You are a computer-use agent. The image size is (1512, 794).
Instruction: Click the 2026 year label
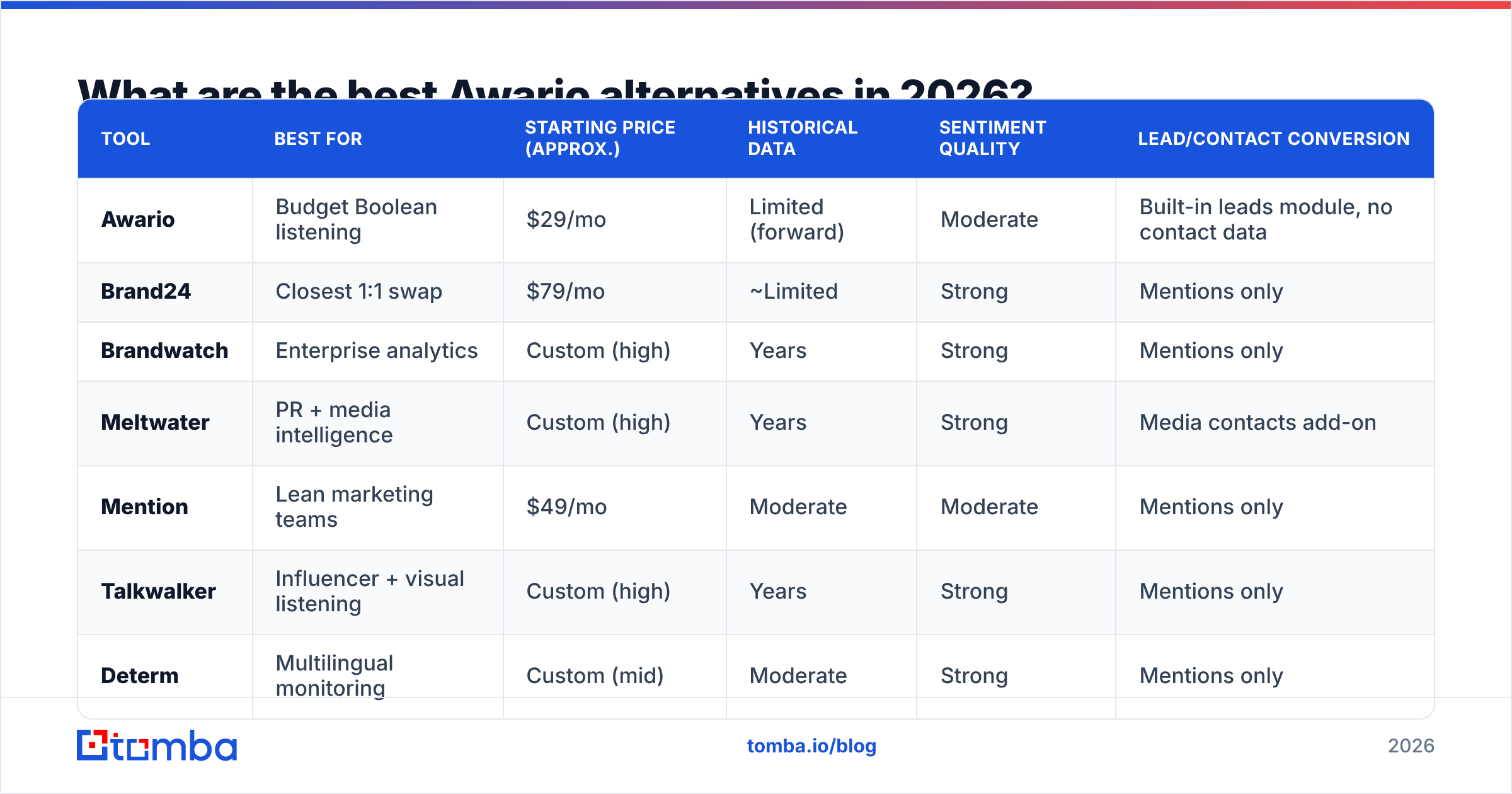tap(1411, 746)
